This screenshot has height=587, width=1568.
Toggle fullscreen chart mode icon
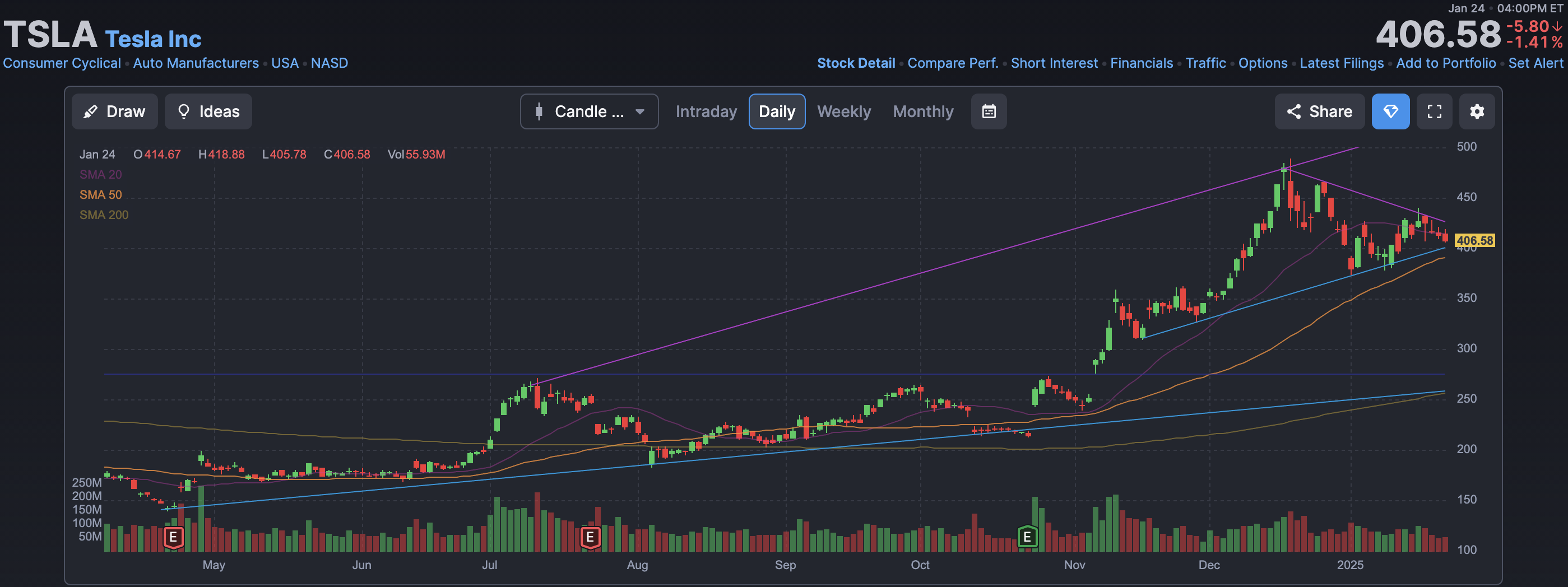[x=1434, y=111]
